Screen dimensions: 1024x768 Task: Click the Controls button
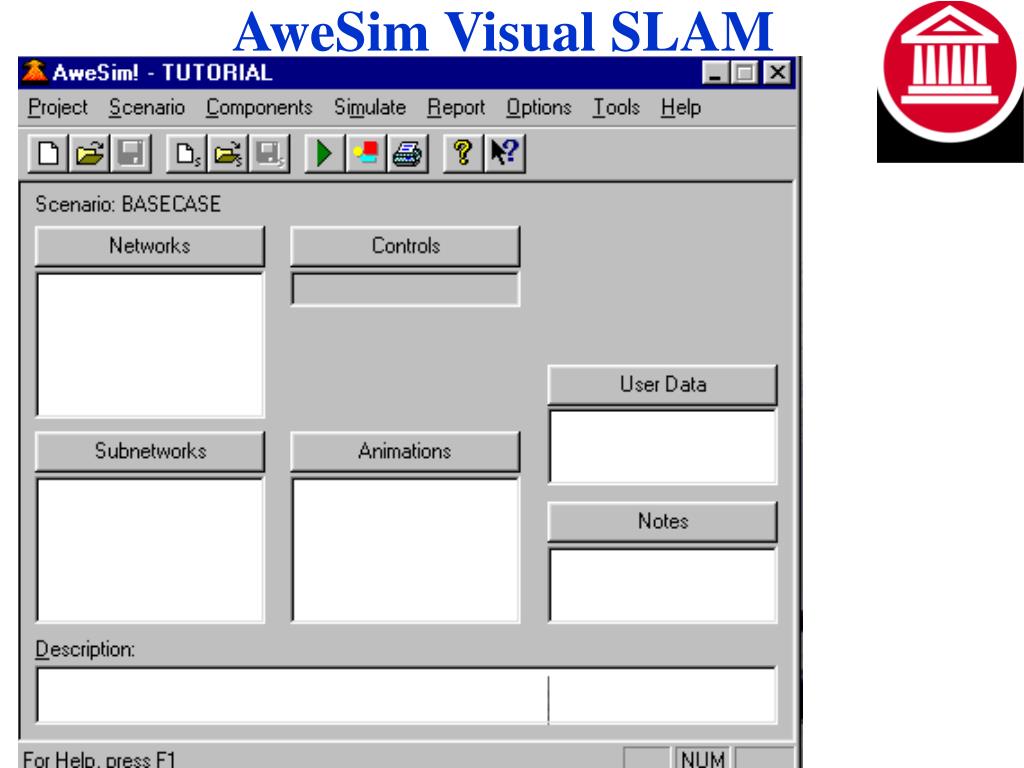pos(406,246)
